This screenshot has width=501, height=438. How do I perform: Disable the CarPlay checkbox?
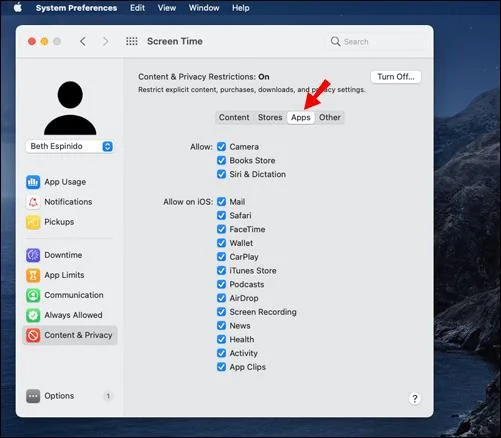click(x=221, y=257)
